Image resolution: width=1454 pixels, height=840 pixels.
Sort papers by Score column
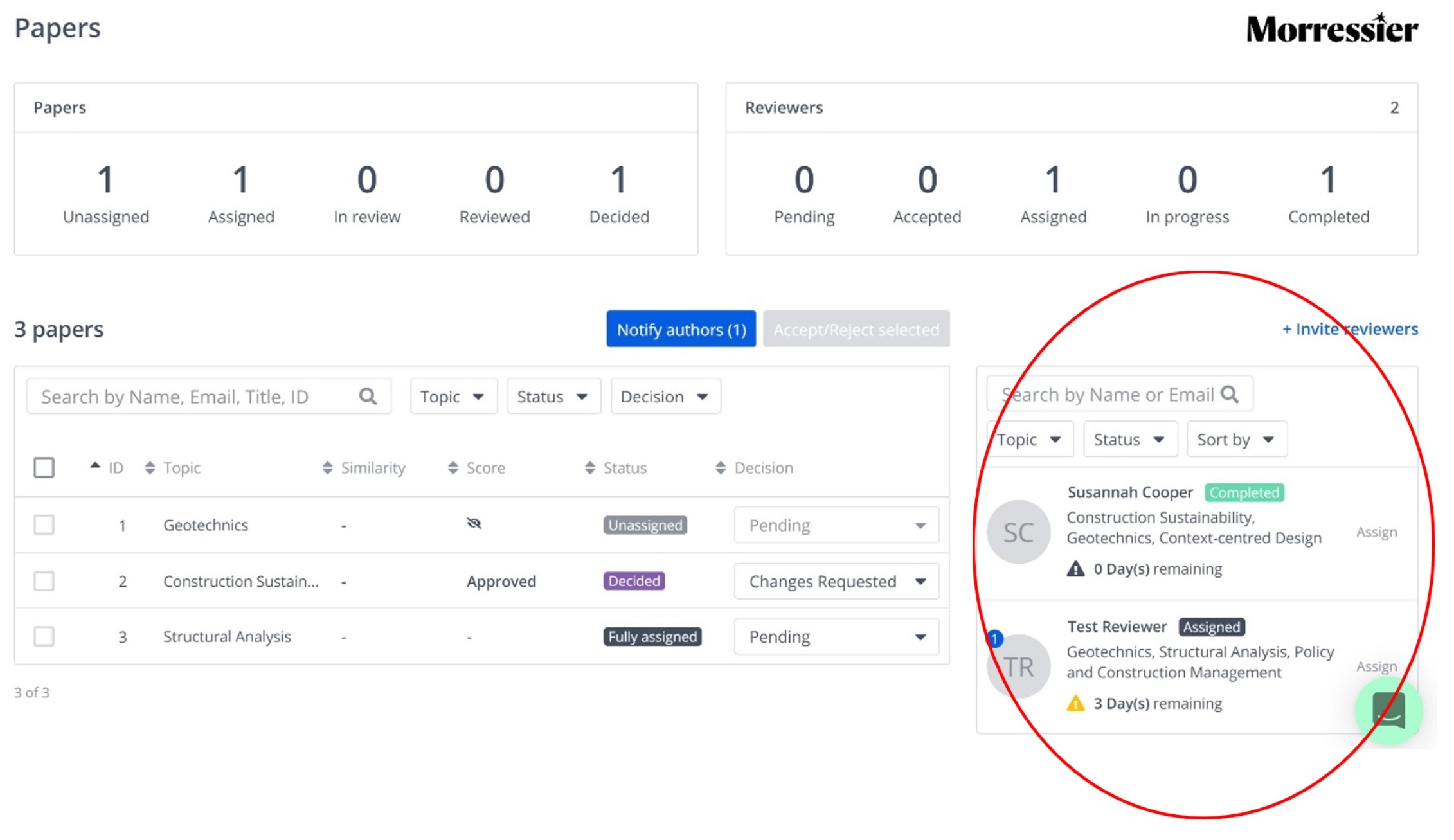[x=453, y=468]
